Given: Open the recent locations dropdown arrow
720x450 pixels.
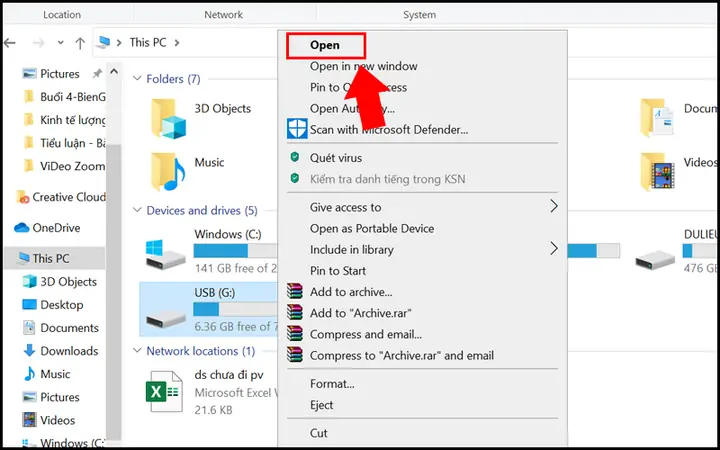Looking at the screenshot, I should [x=61, y=43].
